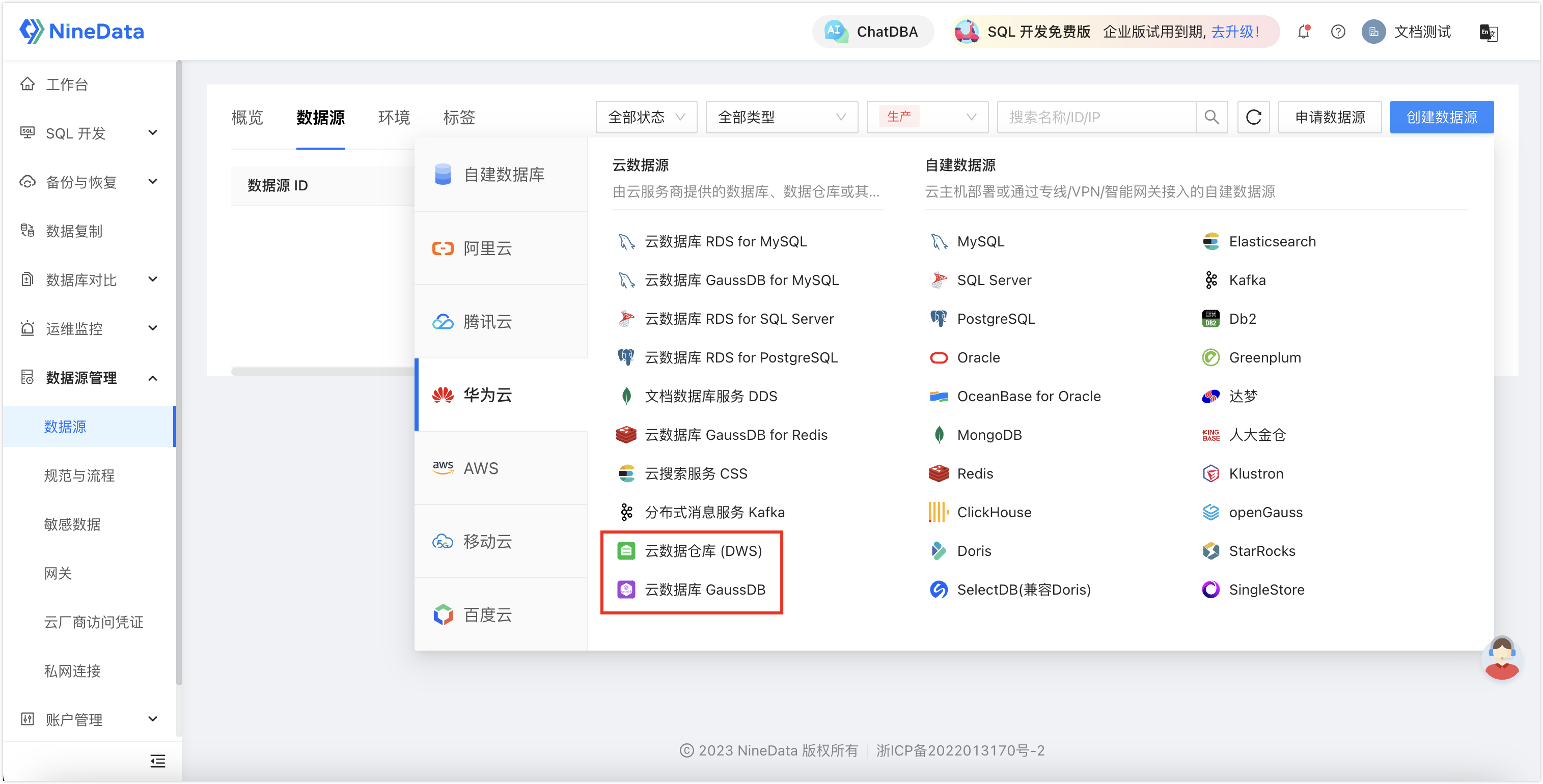Click the 创建数据源 button
This screenshot has width=1543, height=784.
pyautogui.click(x=1441, y=118)
